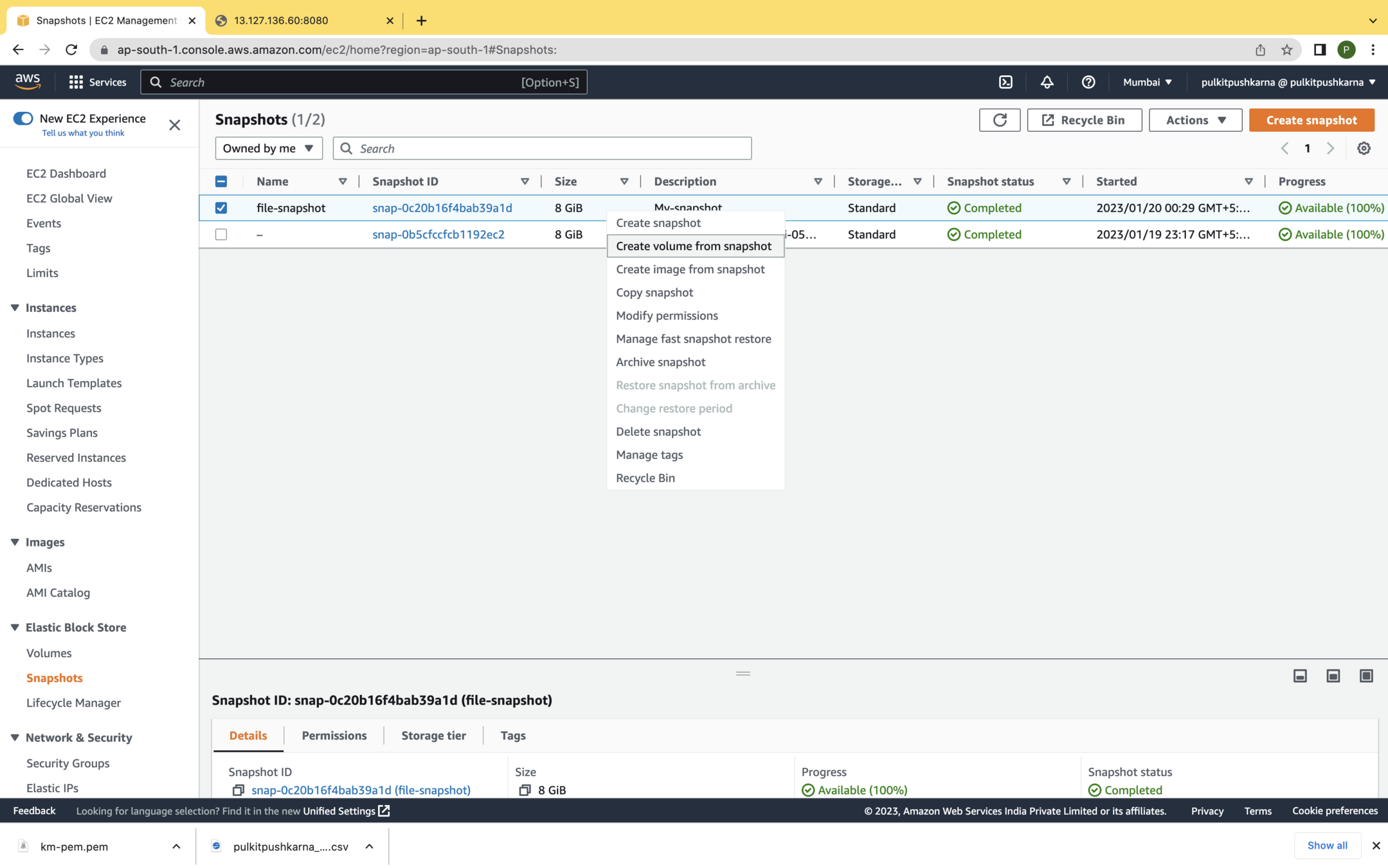Click the help question mark icon
The image size is (1388, 868).
(1088, 82)
